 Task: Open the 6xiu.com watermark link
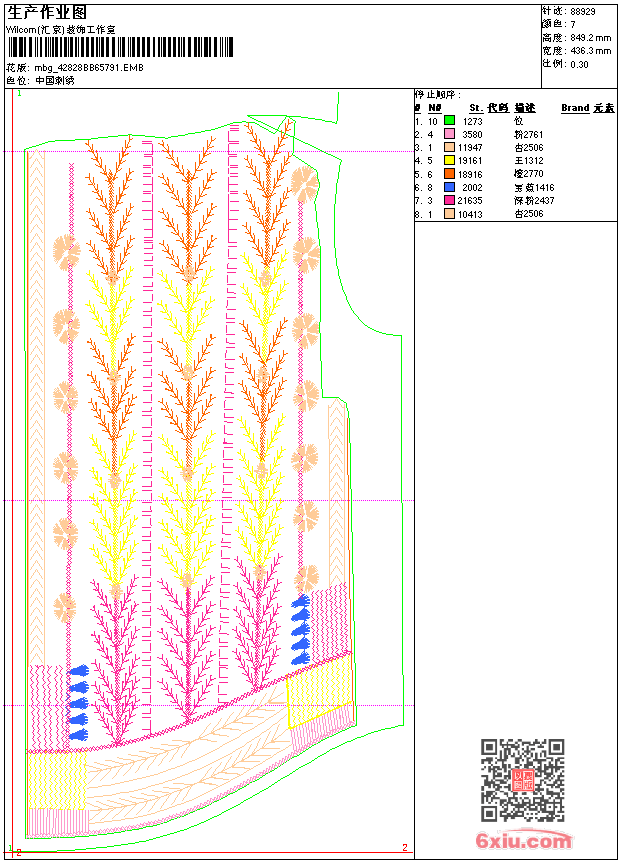pyautogui.click(x=523, y=840)
